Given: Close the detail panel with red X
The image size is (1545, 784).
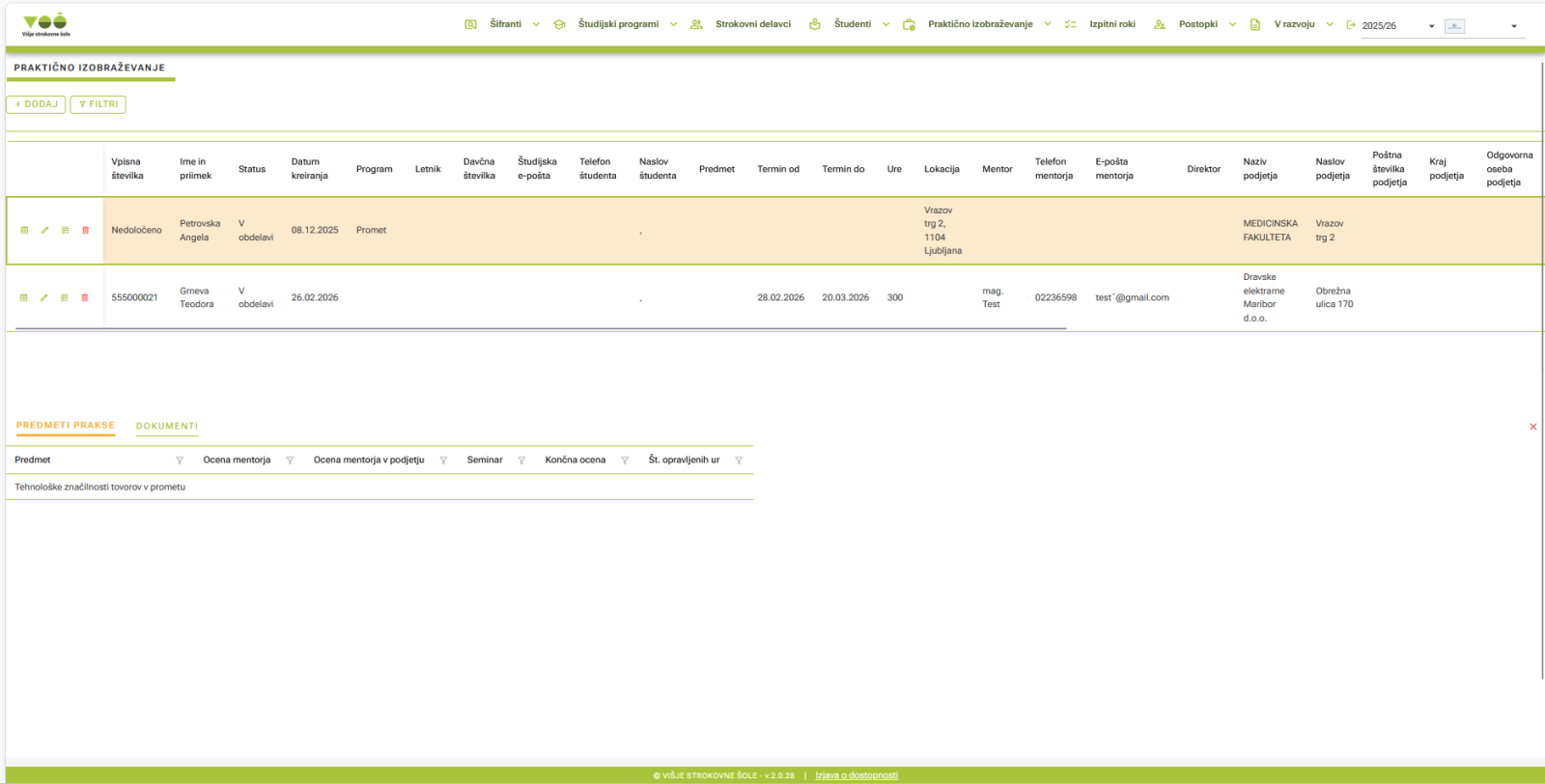Looking at the screenshot, I should click(x=1532, y=427).
